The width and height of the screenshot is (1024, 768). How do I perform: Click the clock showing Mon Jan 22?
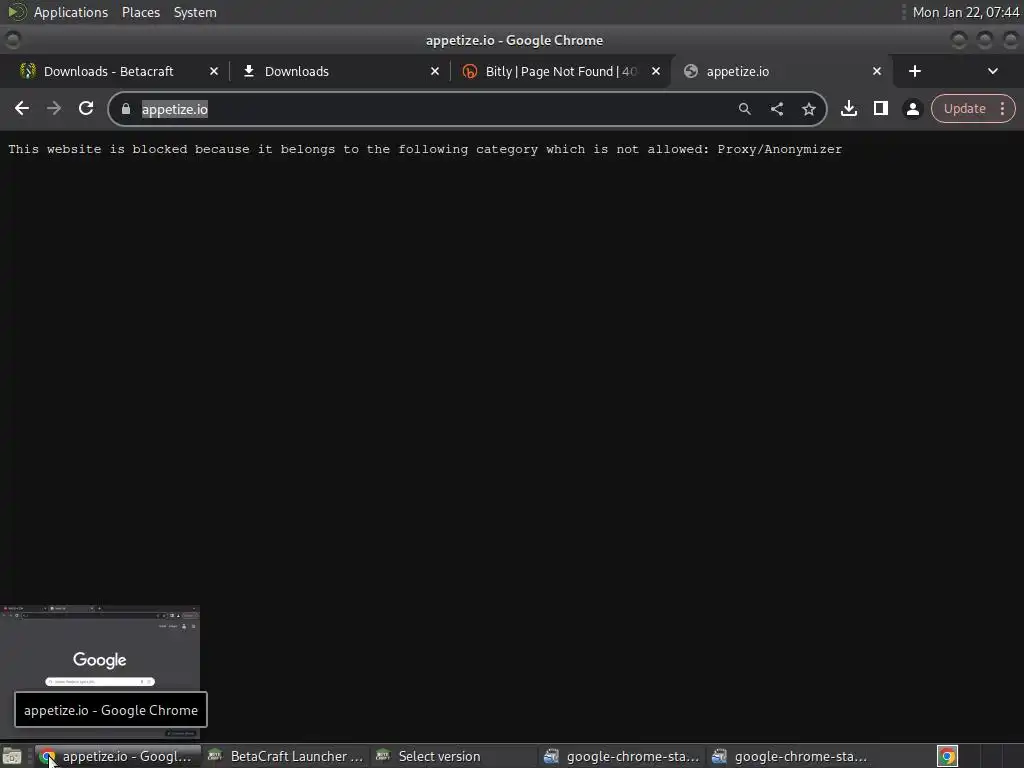pyautogui.click(x=966, y=12)
